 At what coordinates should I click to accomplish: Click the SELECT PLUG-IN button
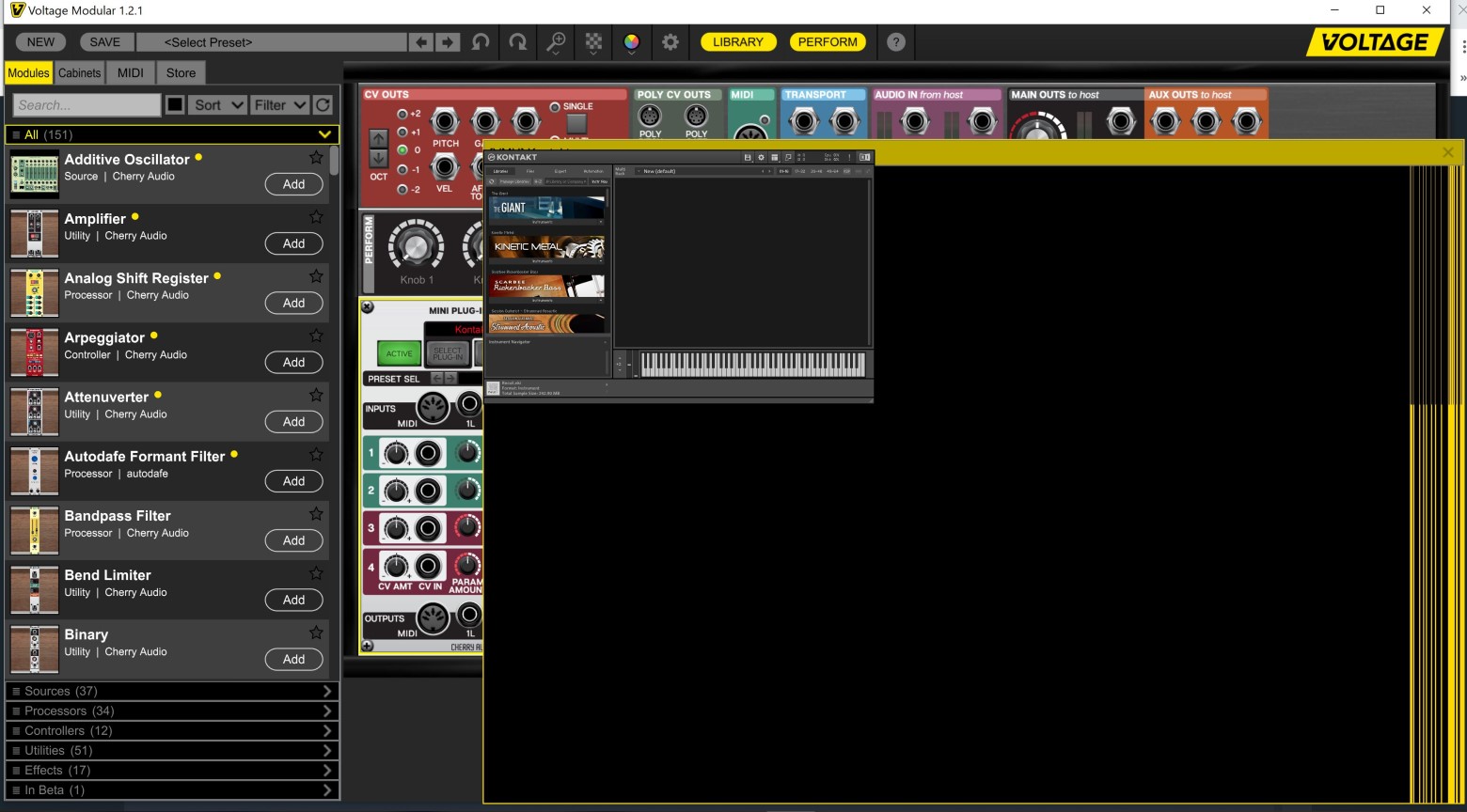tap(448, 353)
